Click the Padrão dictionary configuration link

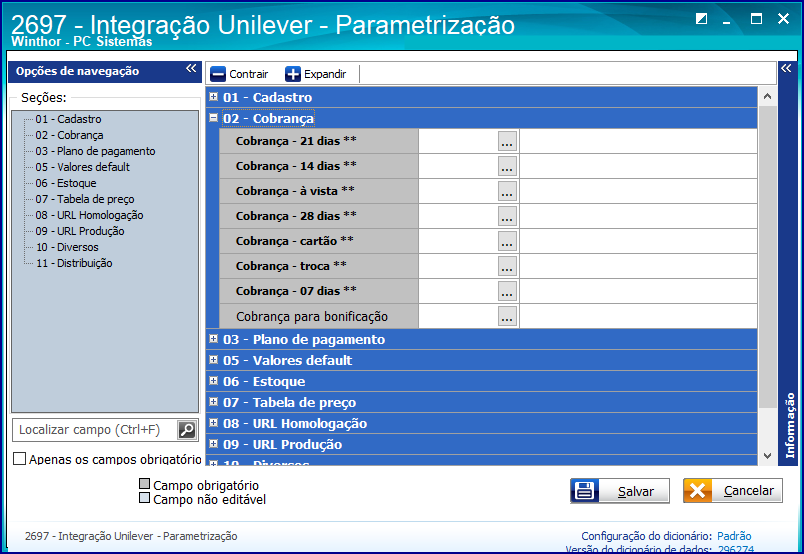[734, 536]
